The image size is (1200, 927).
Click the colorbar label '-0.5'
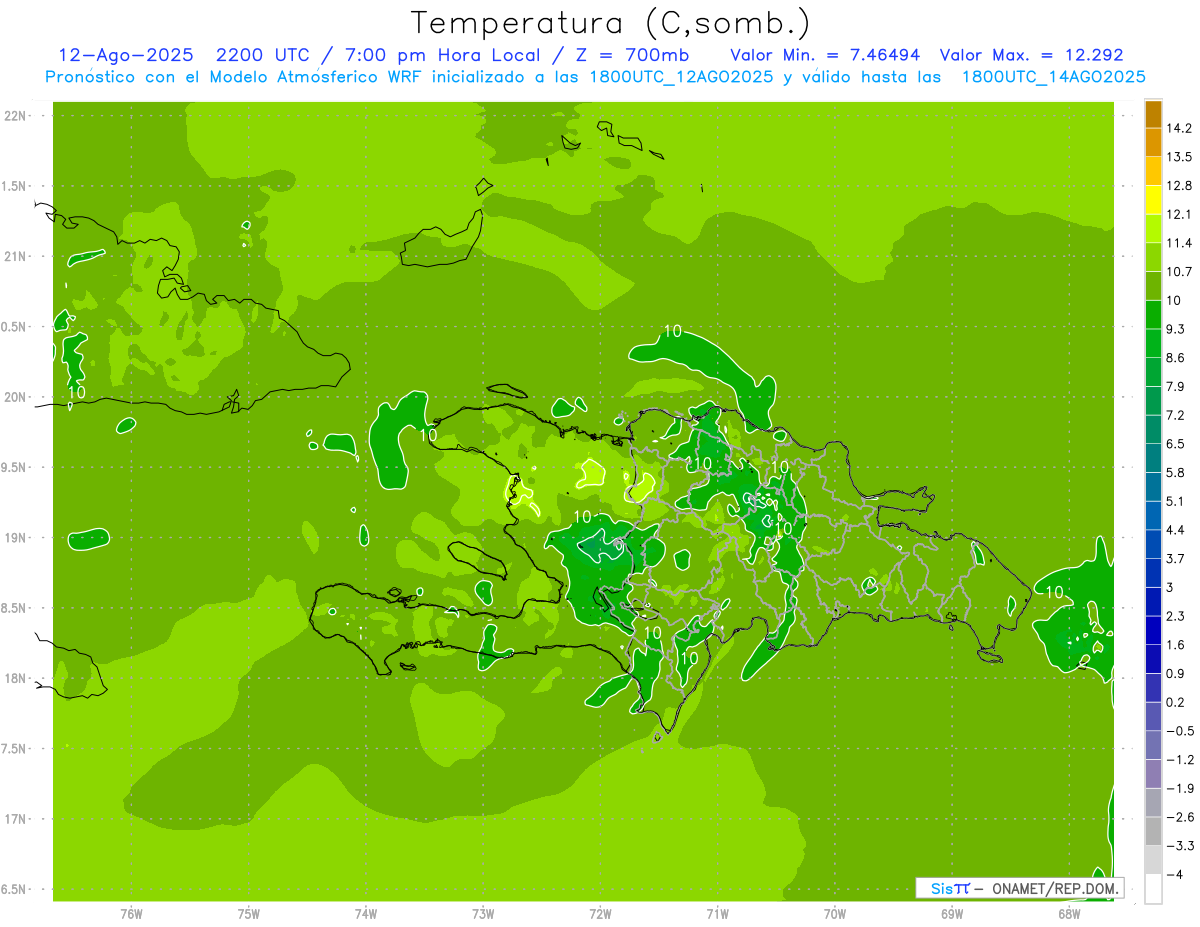(x=1180, y=731)
